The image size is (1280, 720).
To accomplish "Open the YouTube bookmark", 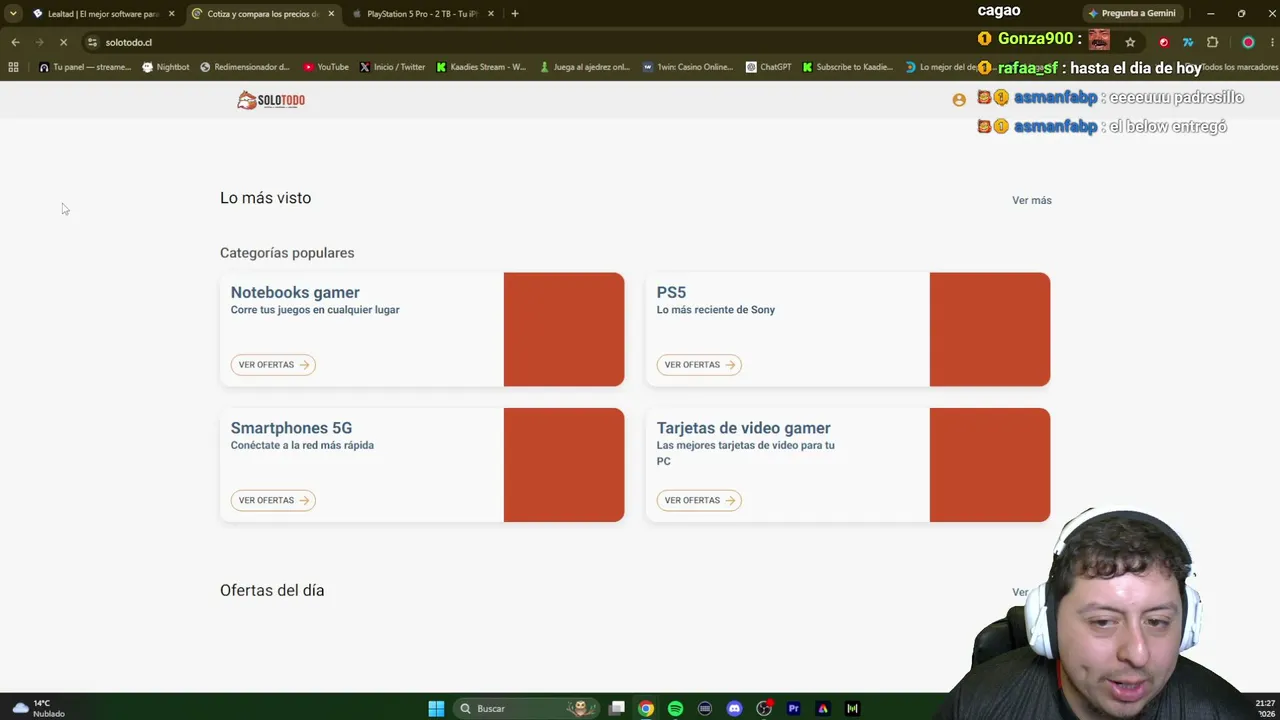I will pos(326,67).
